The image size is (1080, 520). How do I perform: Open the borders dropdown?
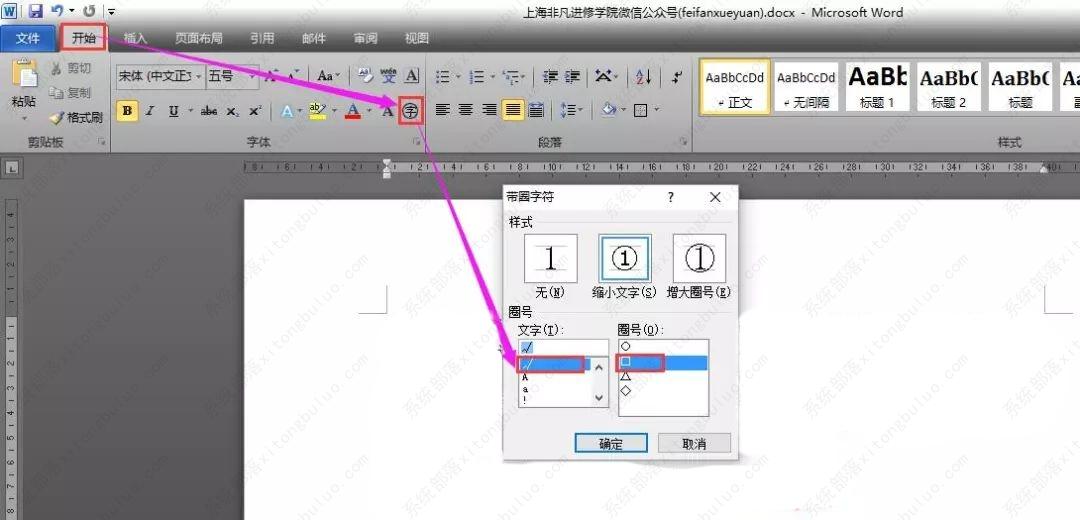(x=657, y=110)
